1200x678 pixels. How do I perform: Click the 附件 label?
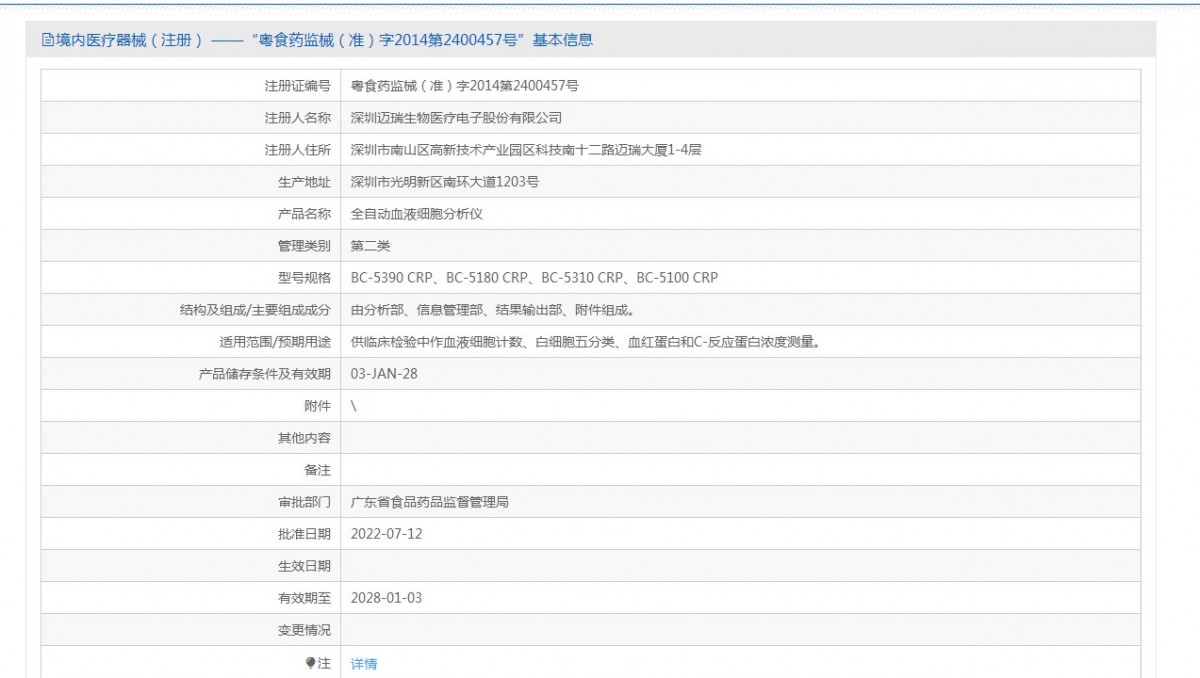click(x=318, y=406)
